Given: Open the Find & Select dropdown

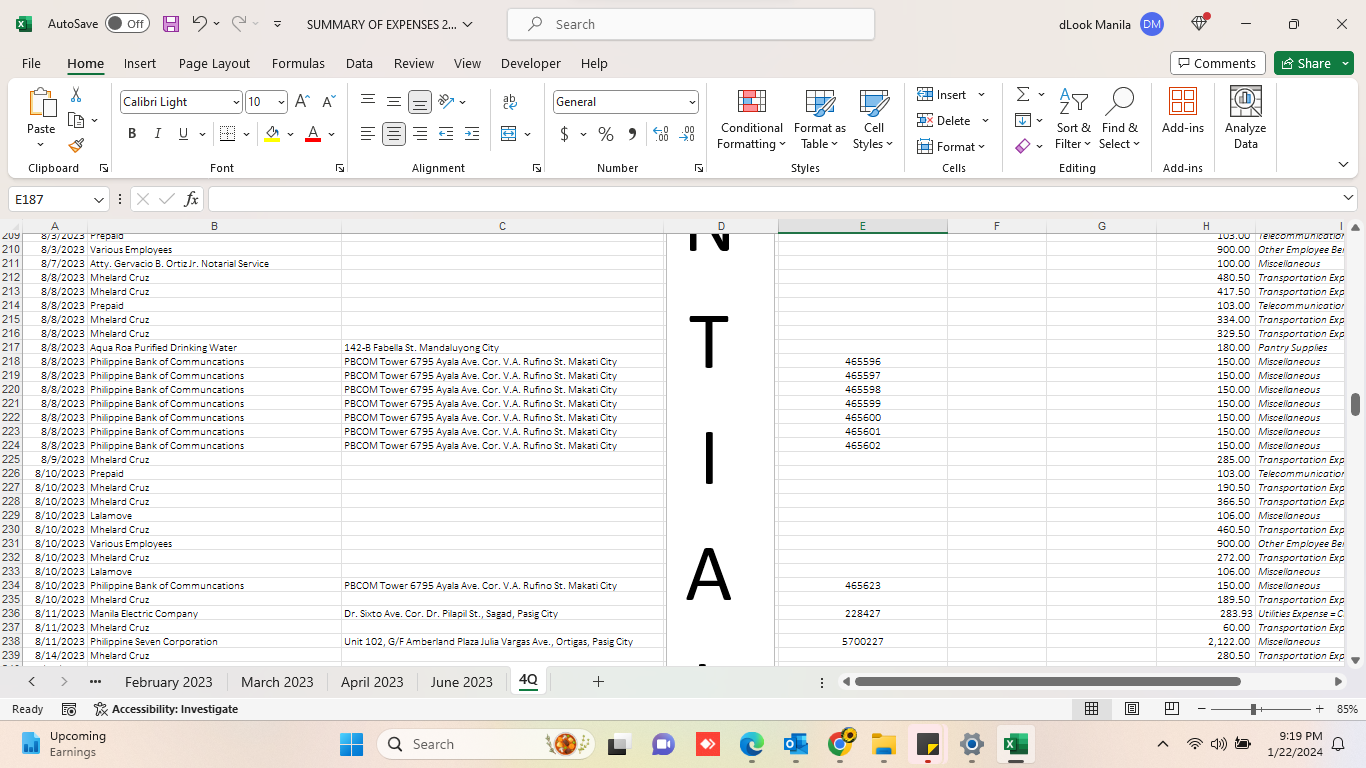Looking at the screenshot, I should tap(1119, 118).
